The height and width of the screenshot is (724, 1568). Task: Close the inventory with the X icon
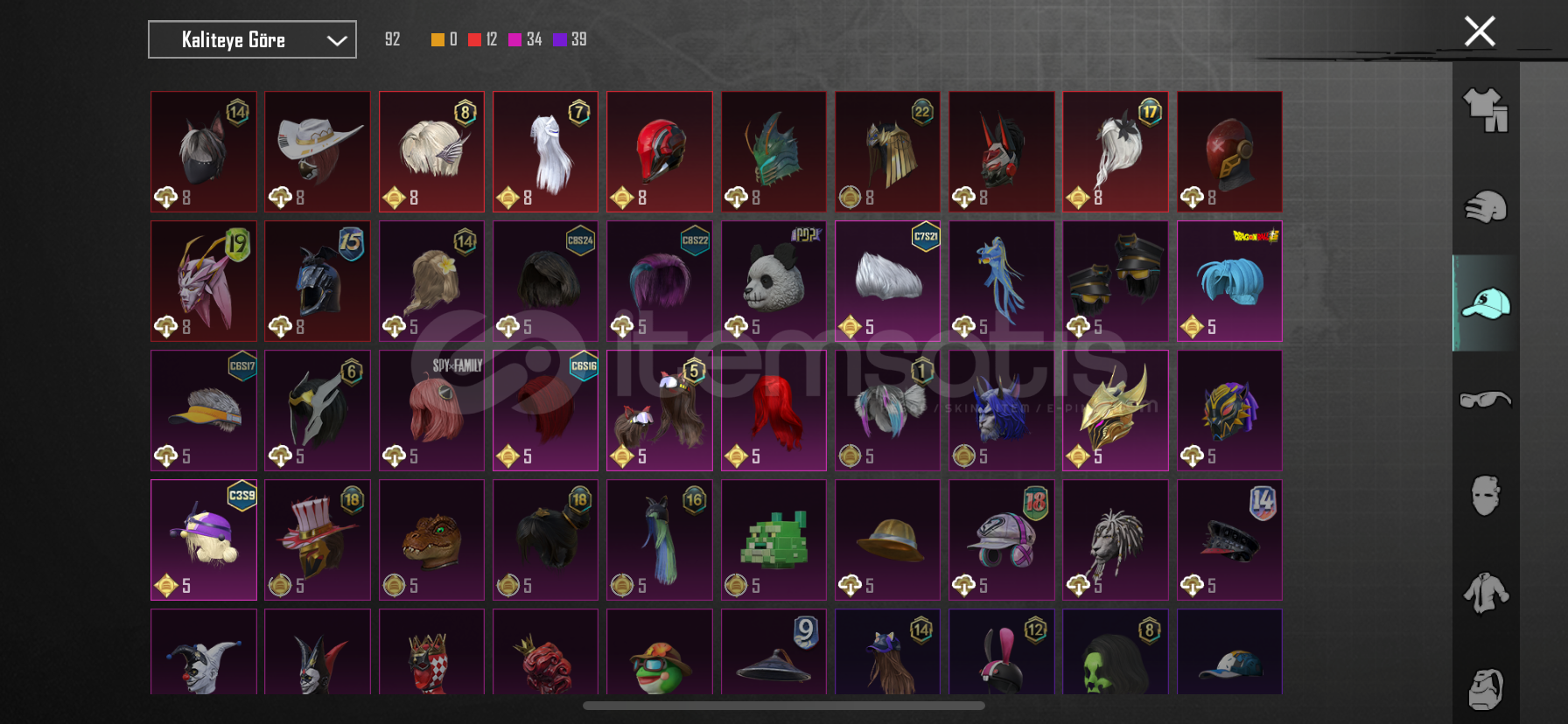point(1480,31)
